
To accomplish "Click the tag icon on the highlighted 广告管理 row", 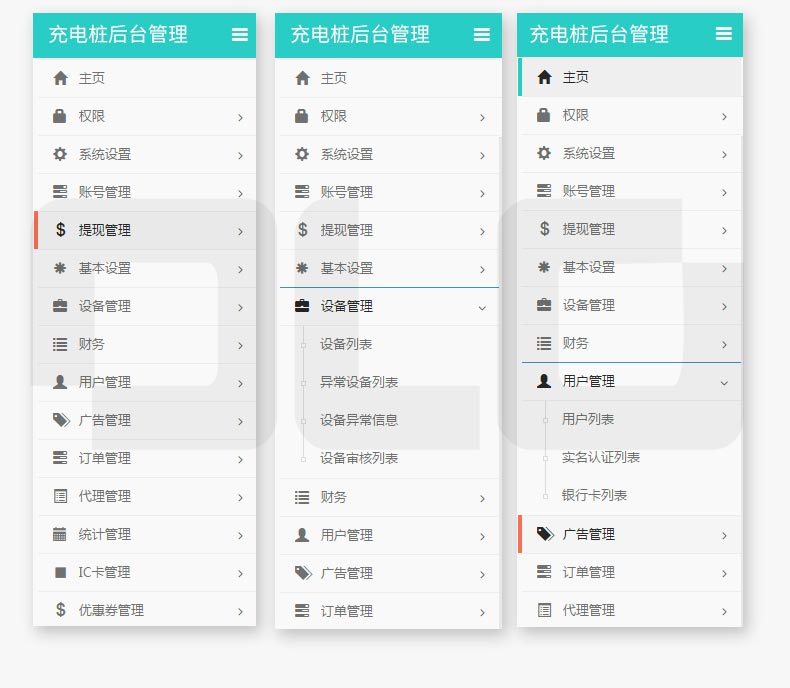I will (544, 534).
